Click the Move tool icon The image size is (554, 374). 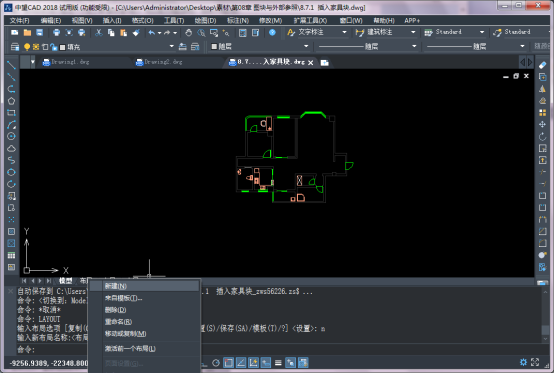(542, 124)
